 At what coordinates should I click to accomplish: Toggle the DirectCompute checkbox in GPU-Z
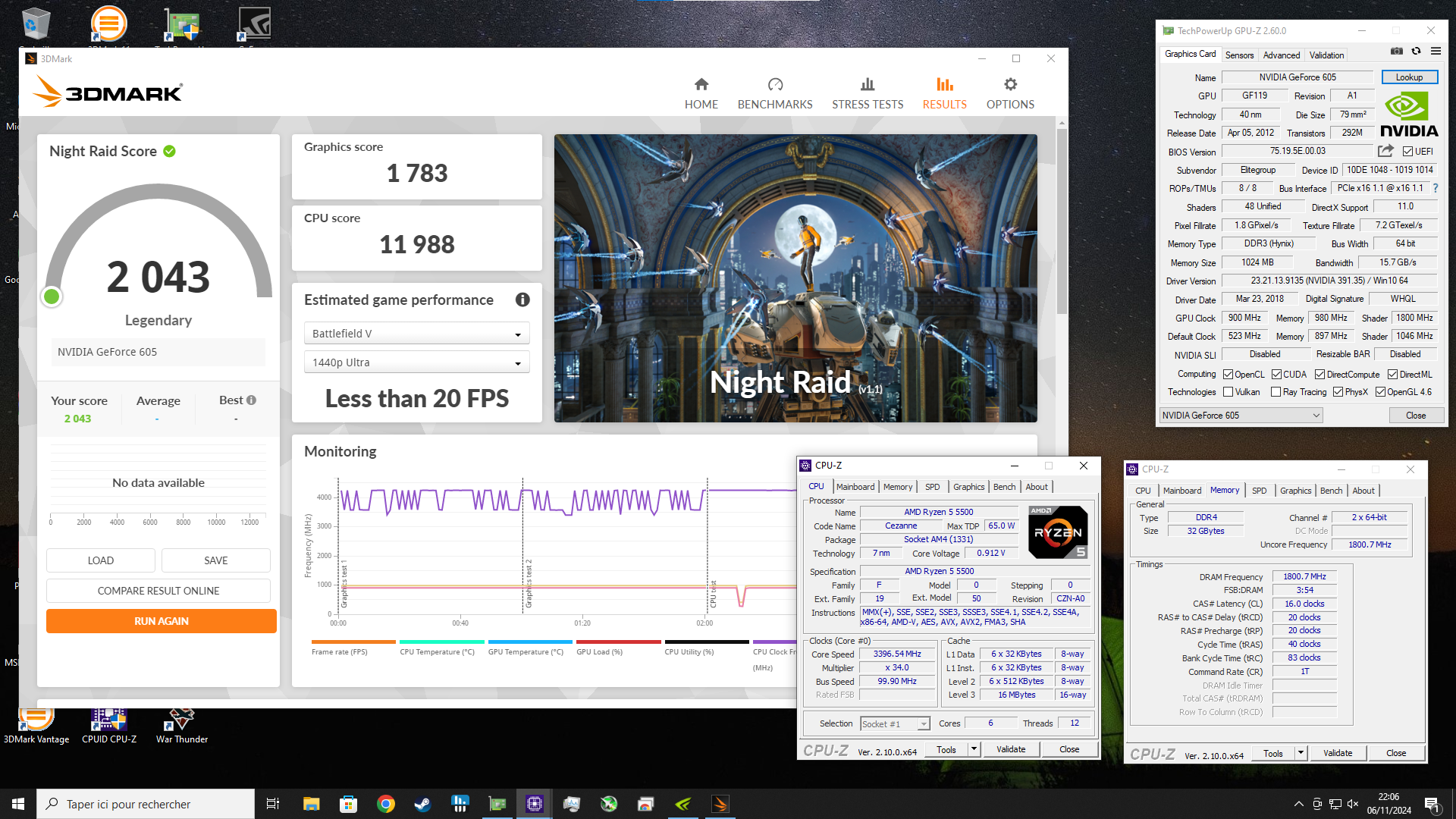(x=1319, y=375)
